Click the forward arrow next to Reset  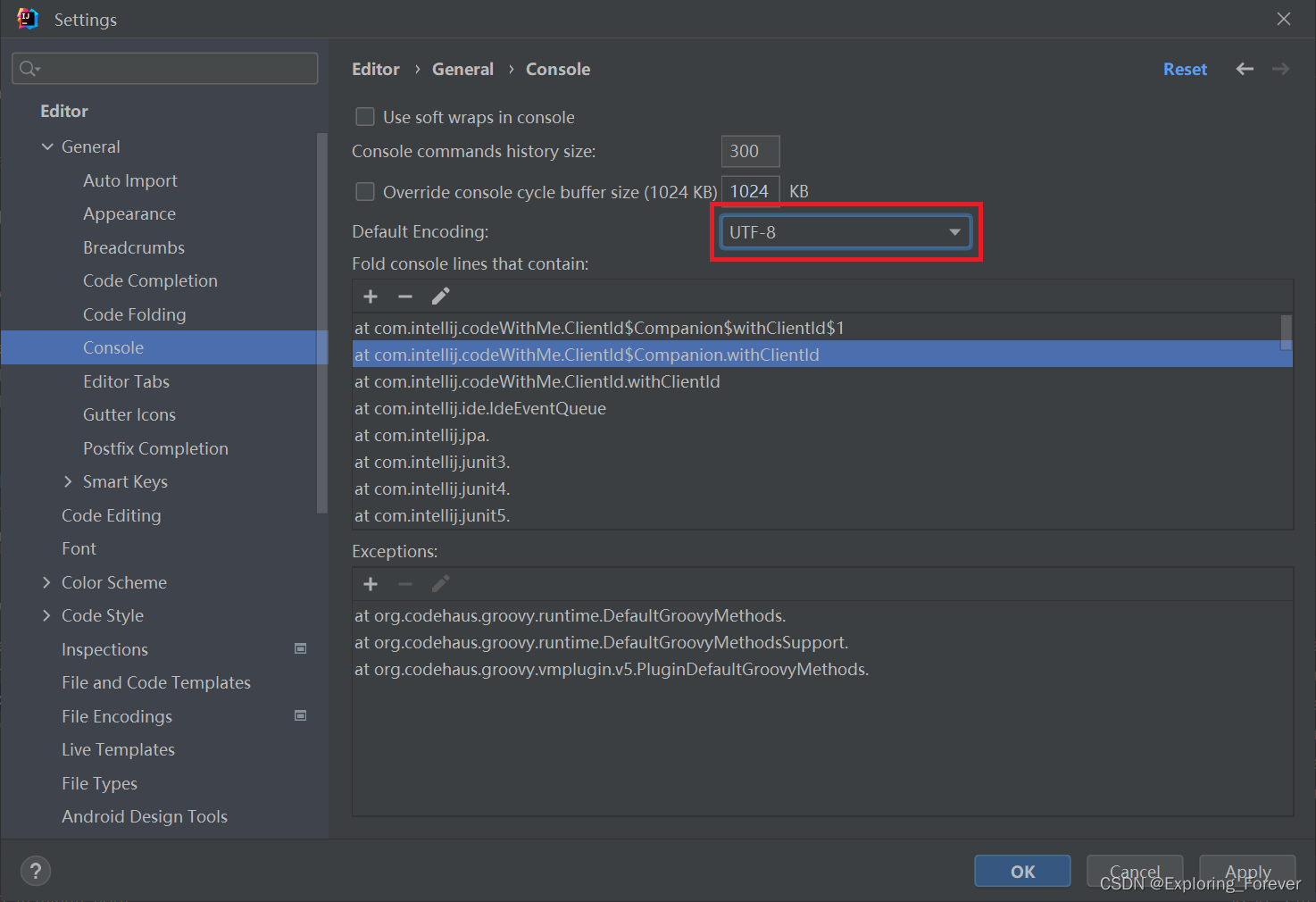[x=1280, y=69]
